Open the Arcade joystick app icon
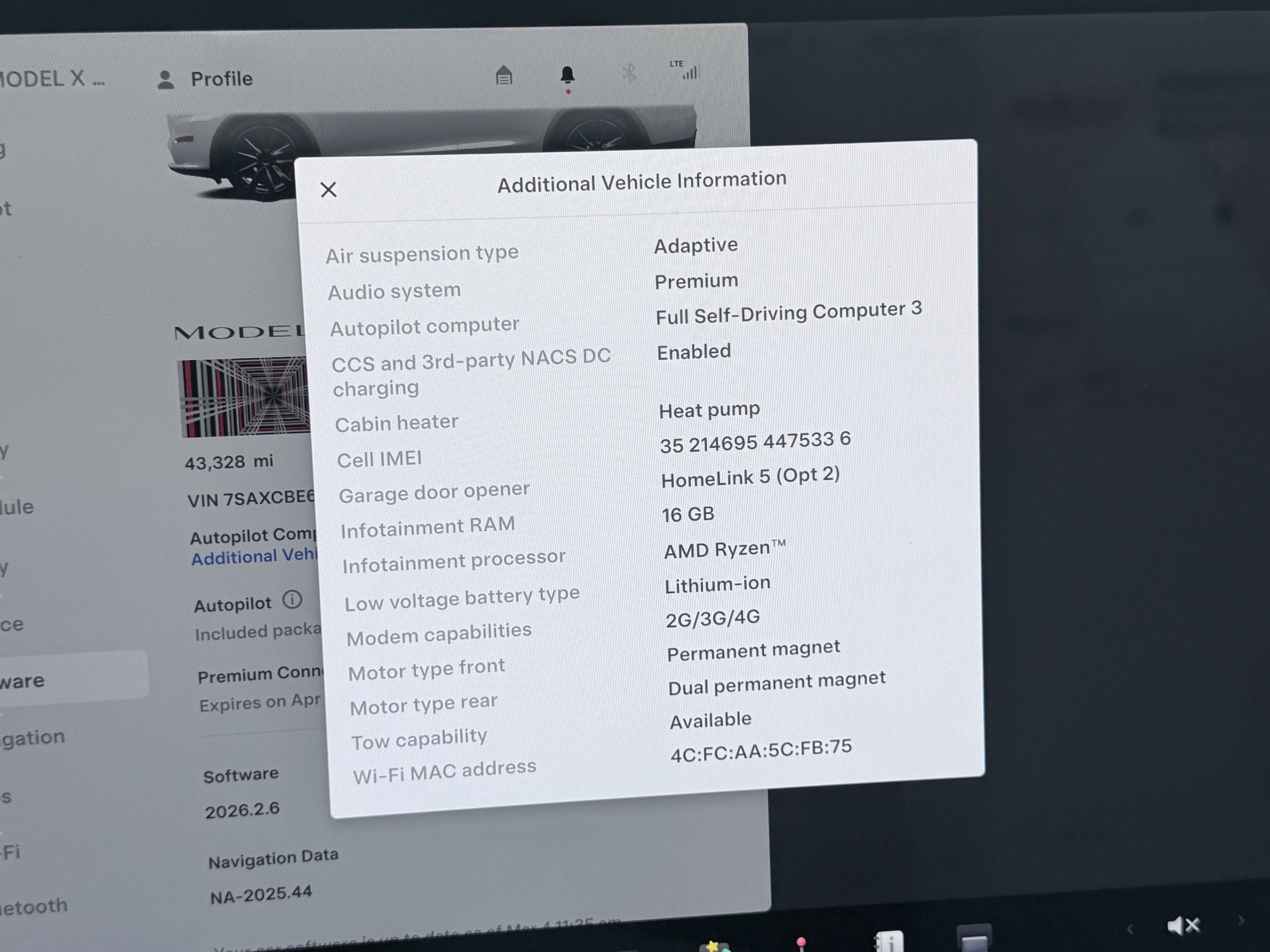Viewport: 1270px width, 952px height. click(801, 944)
